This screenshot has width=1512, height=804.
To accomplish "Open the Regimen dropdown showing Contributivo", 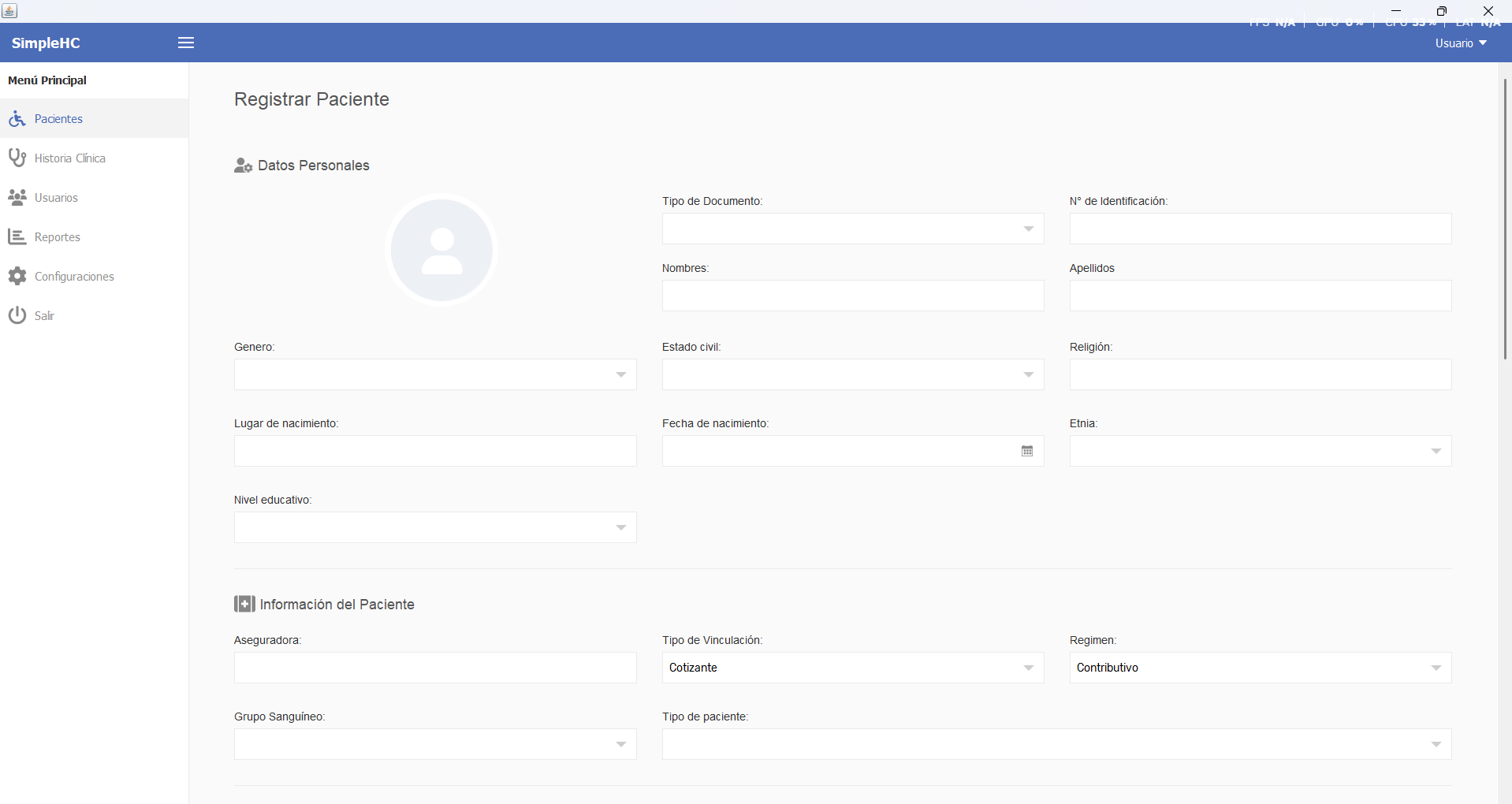I will (1261, 668).
